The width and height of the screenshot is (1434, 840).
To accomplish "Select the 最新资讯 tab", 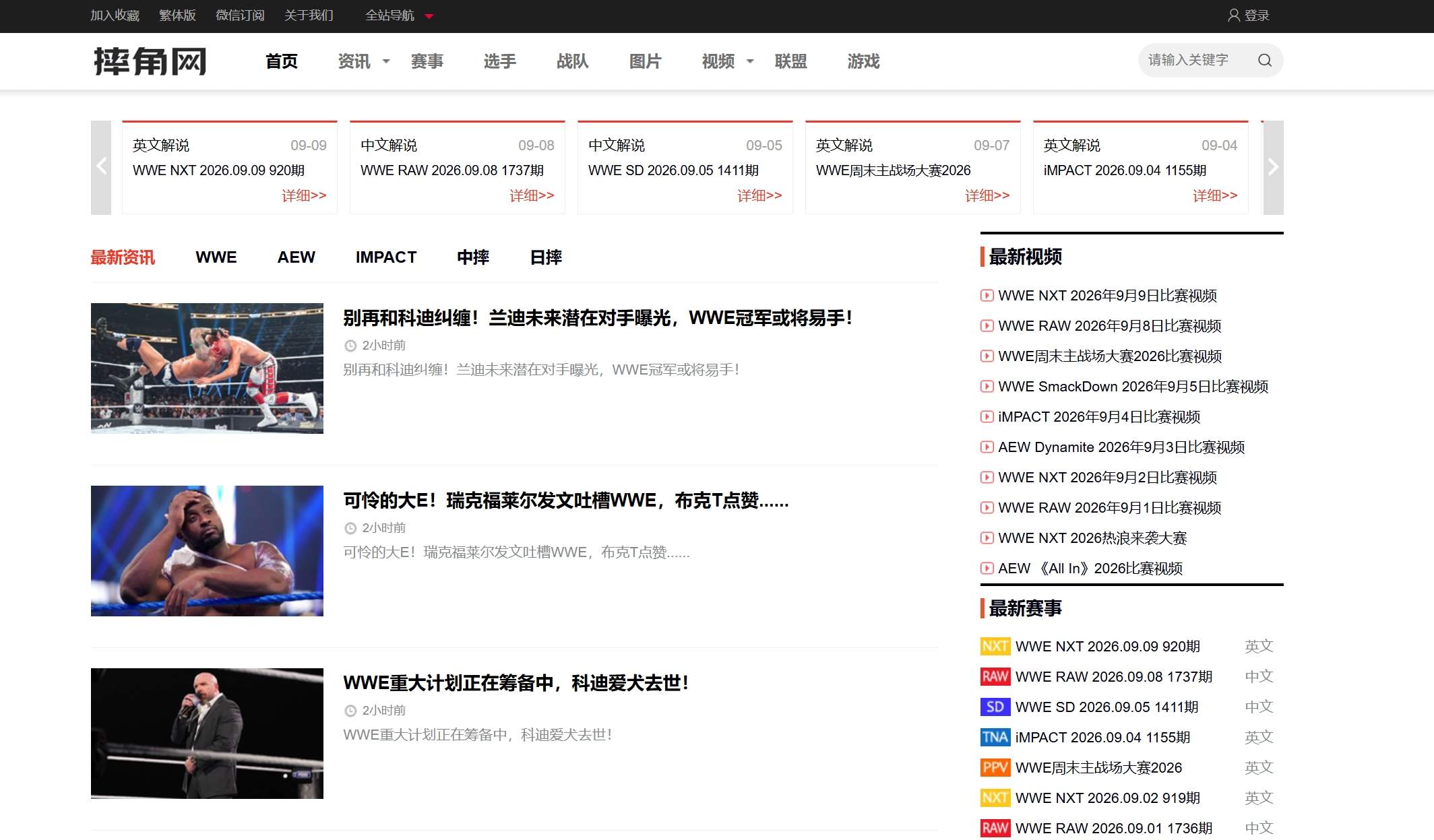I will point(123,257).
